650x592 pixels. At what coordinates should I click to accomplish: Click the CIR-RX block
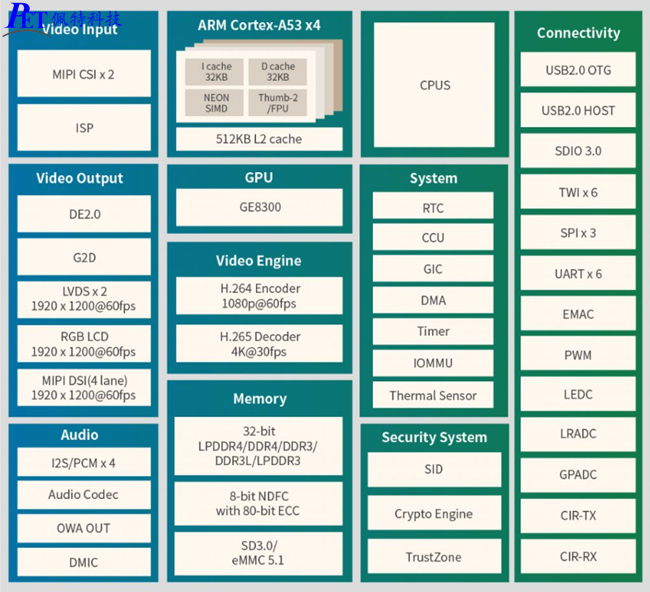tap(578, 556)
